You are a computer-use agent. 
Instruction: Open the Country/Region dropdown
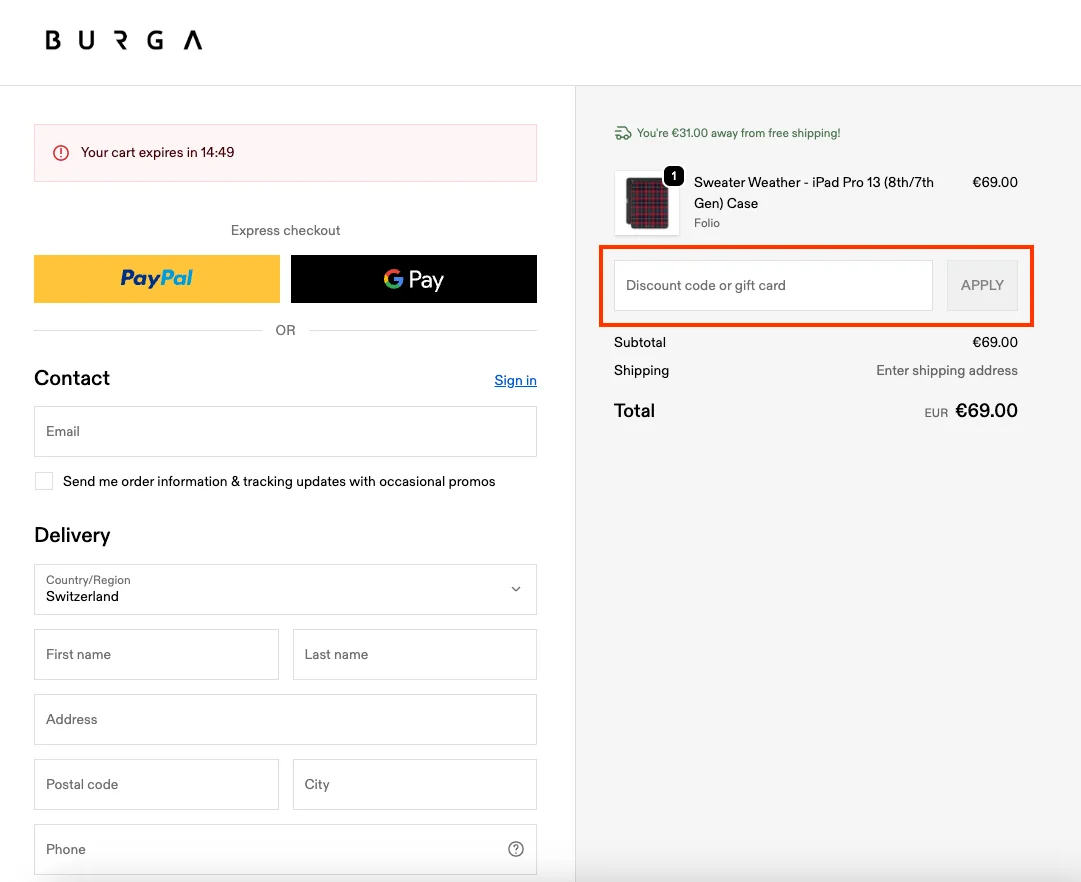285,589
